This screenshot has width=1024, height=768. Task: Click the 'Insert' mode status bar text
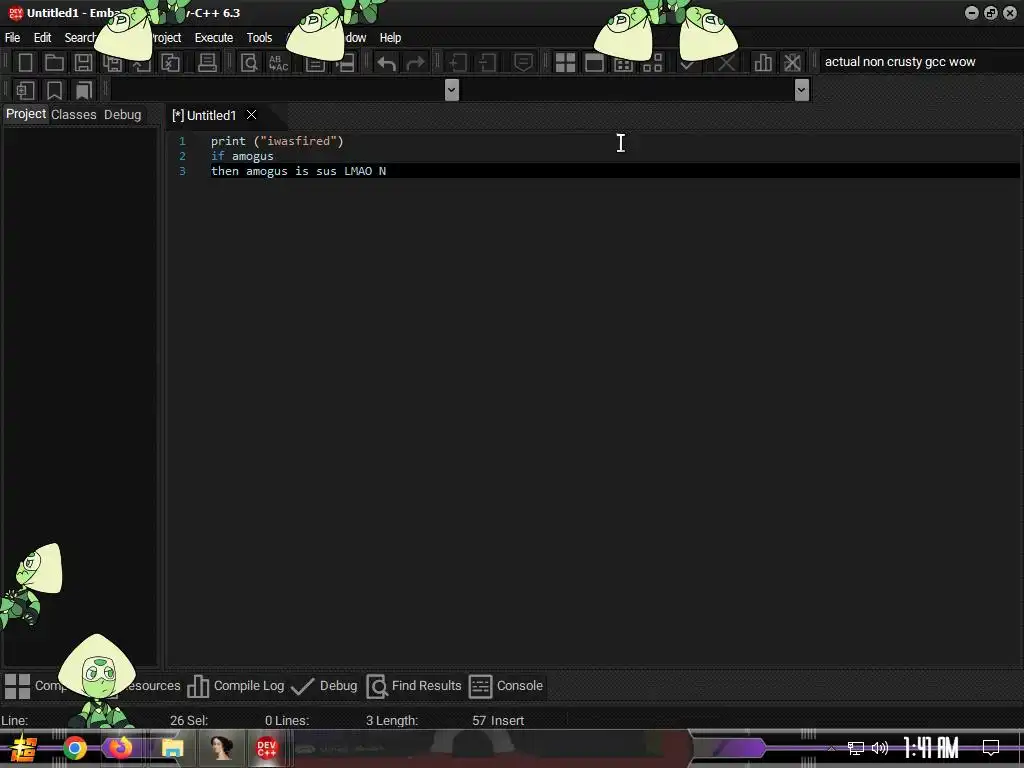tap(507, 720)
